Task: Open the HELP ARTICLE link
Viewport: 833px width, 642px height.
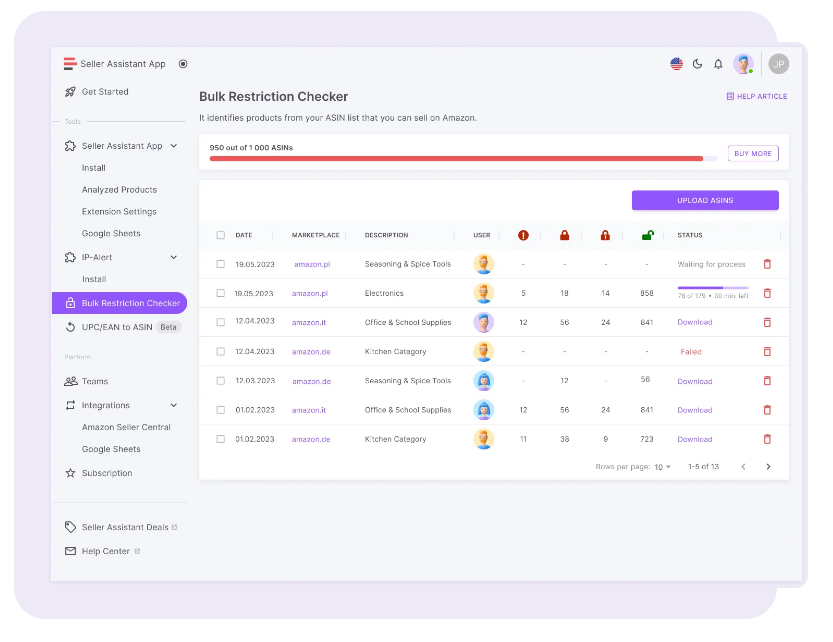Action: pyautogui.click(x=757, y=95)
